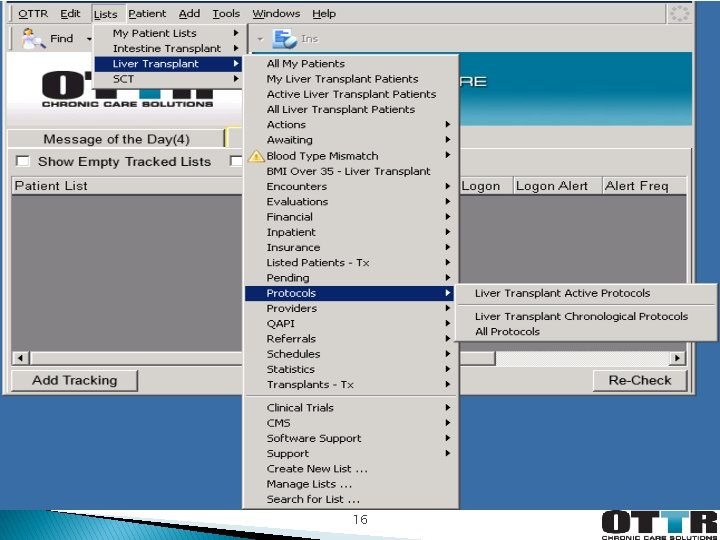Image resolution: width=720 pixels, height=540 pixels.
Task: Choose Manage Lists ...
Action: [x=350, y=484]
